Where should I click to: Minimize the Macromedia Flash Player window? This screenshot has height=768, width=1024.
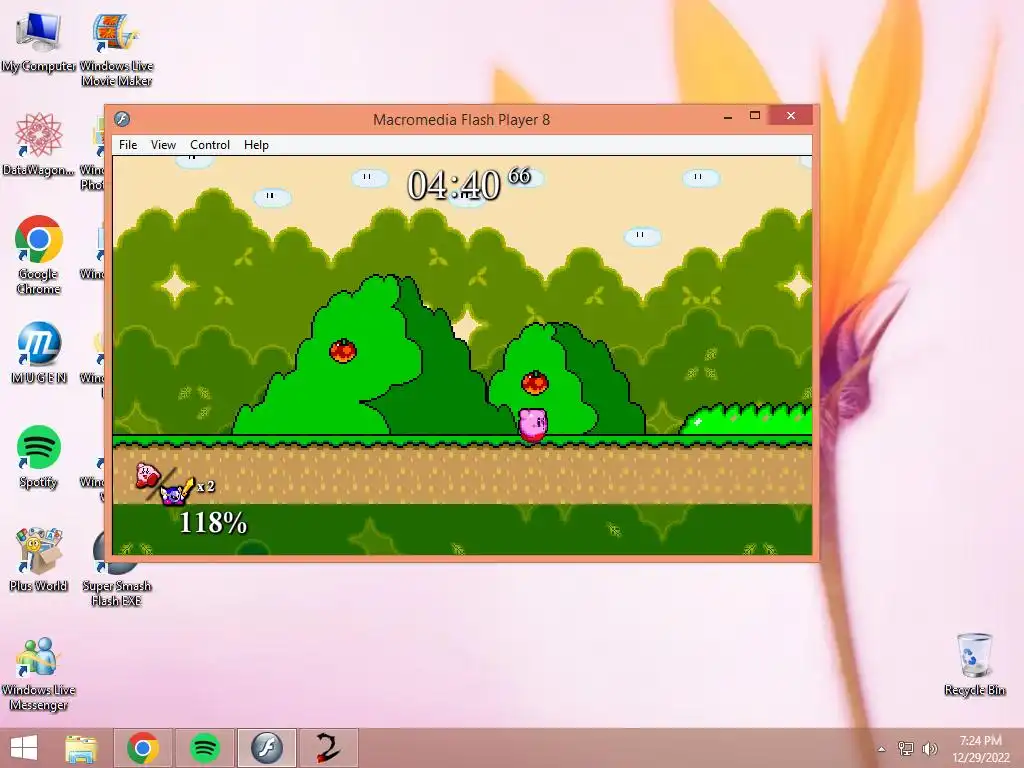[x=728, y=117]
